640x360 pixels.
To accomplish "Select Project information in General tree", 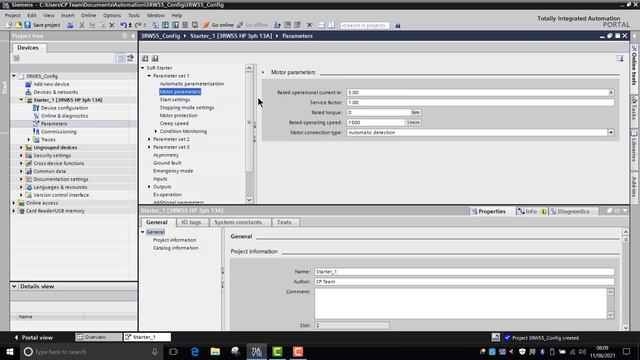I will pyautogui.click(x=175, y=240).
